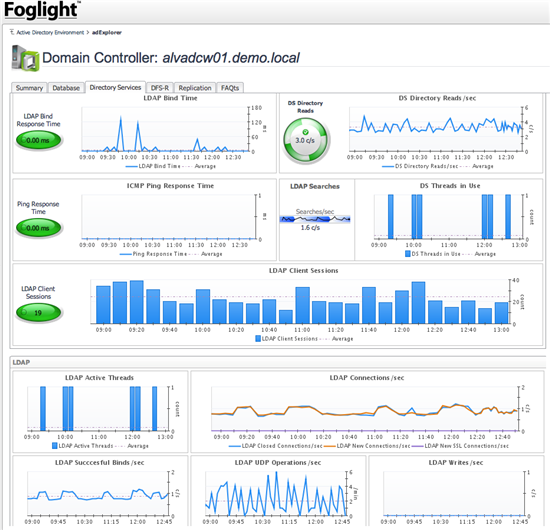Click the Ping Response Time green indicator
This screenshot has width=550, height=530.
point(38,228)
